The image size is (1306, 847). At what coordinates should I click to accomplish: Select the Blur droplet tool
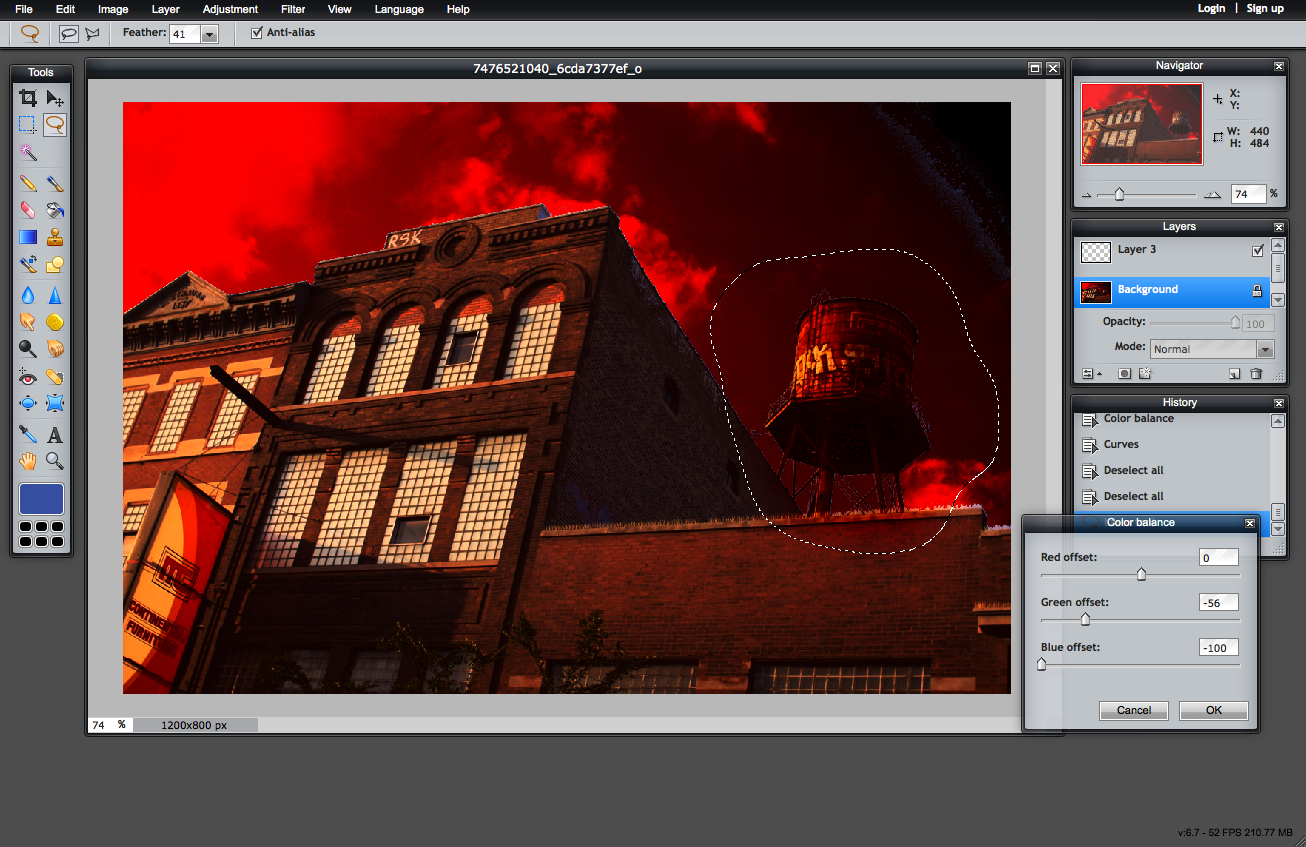(x=28, y=295)
